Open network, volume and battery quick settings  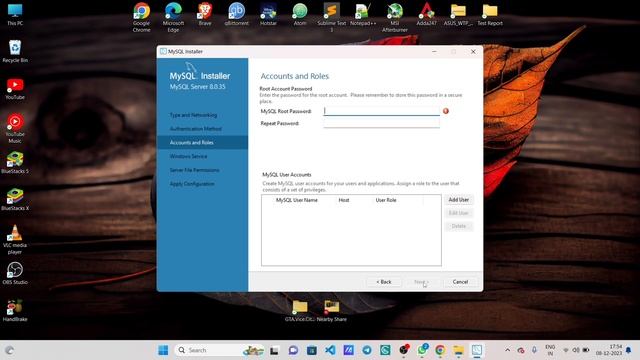576,350
